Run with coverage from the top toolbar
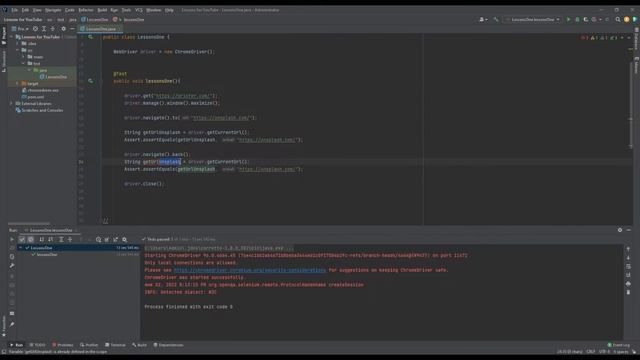 (x=586, y=19)
